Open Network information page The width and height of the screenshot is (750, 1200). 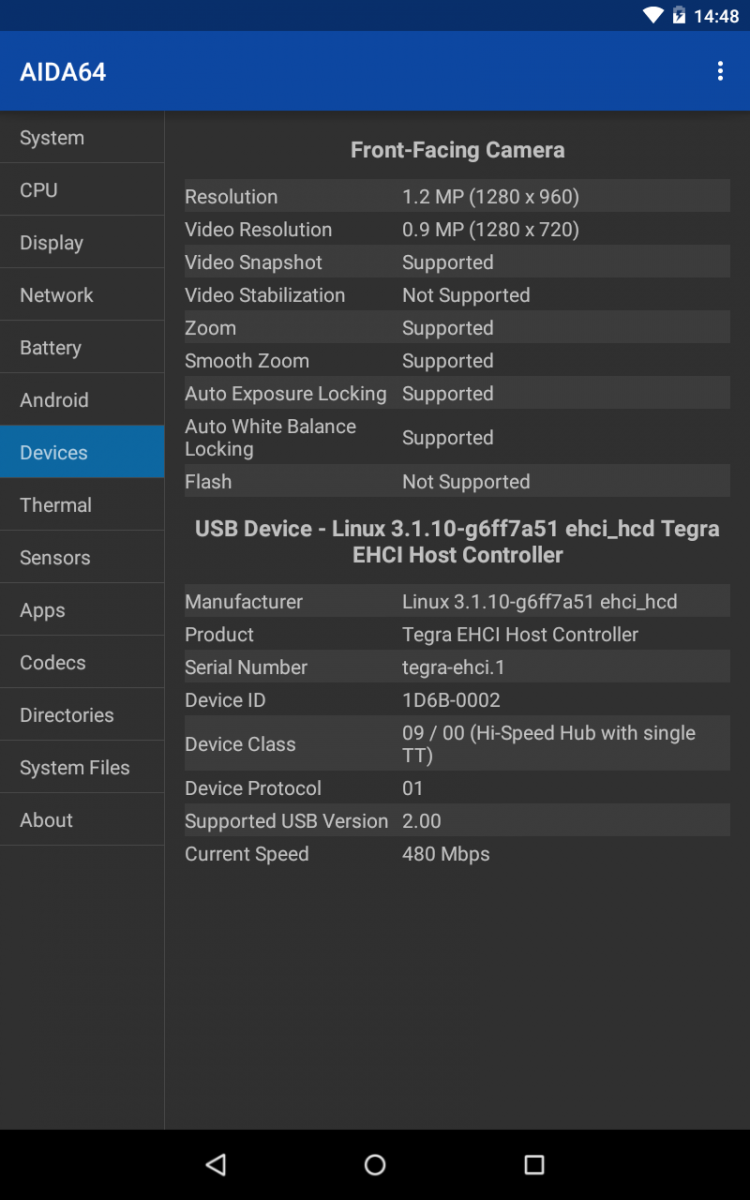[82, 295]
